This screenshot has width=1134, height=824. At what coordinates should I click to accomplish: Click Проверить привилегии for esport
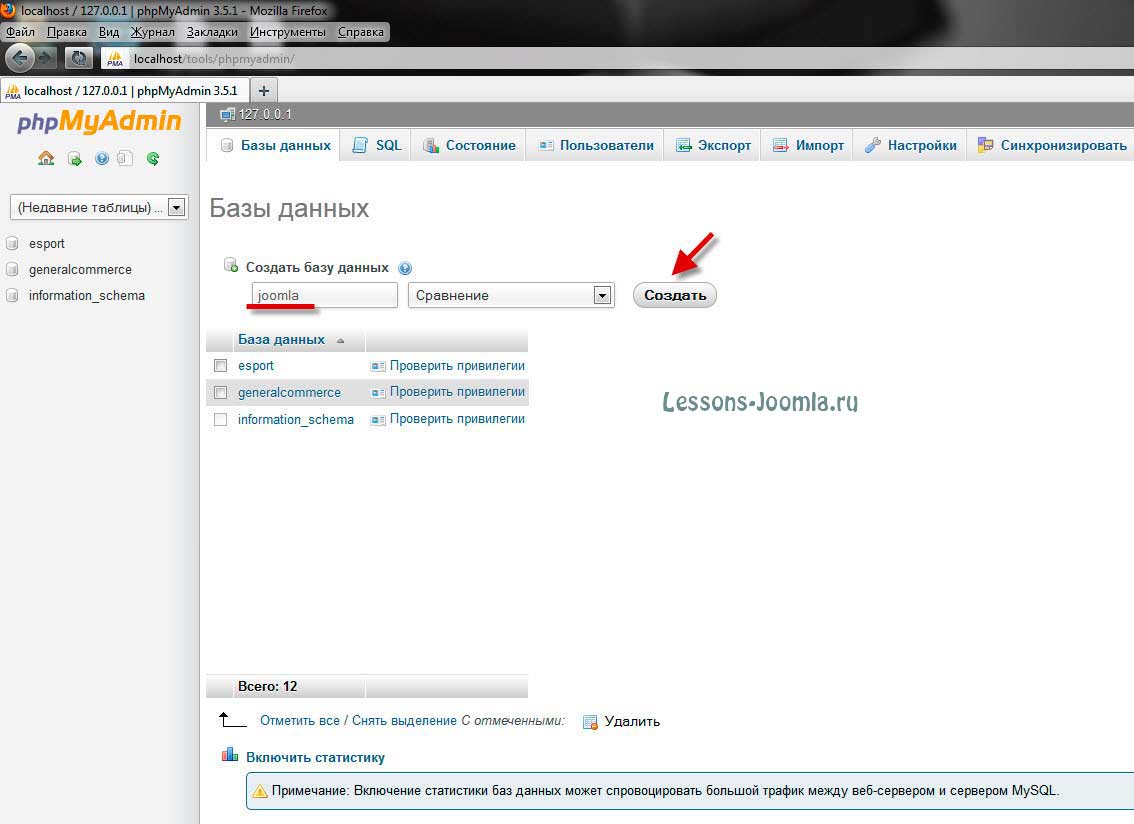pos(457,365)
